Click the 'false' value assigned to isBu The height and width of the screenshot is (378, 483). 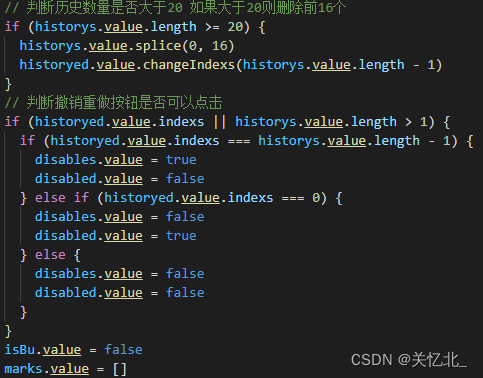point(124,350)
